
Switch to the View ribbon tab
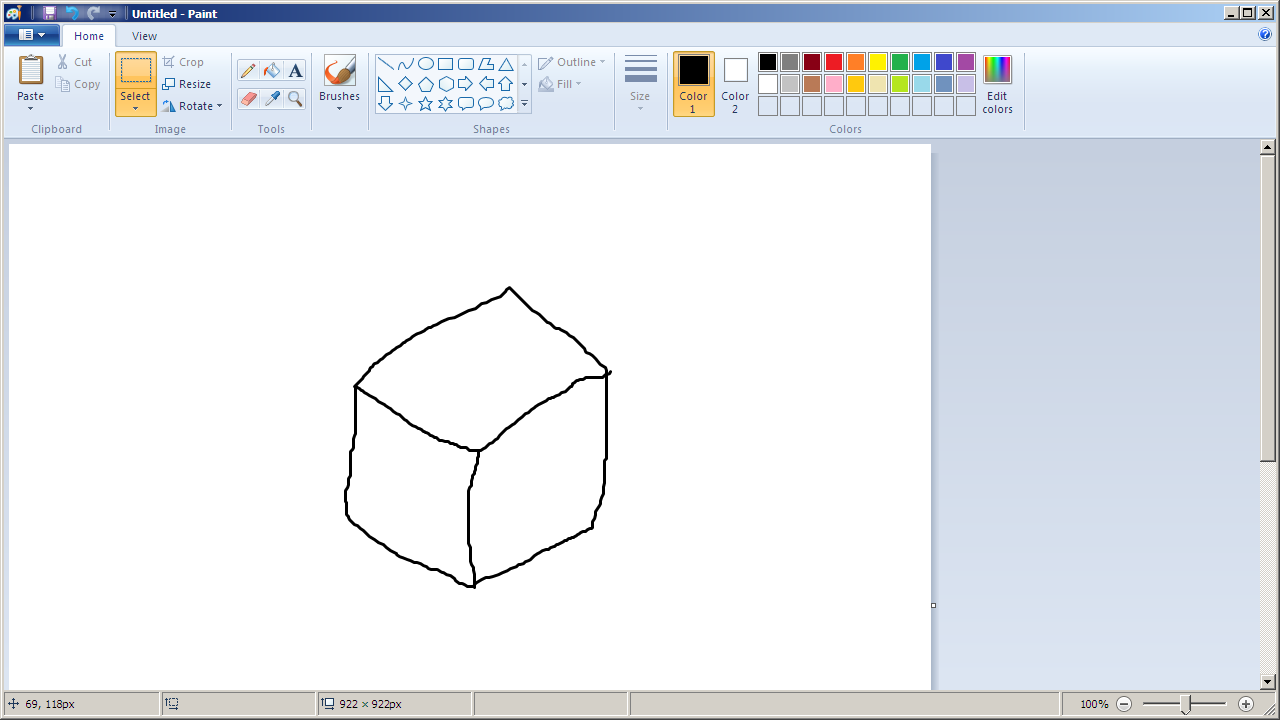click(x=144, y=36)
